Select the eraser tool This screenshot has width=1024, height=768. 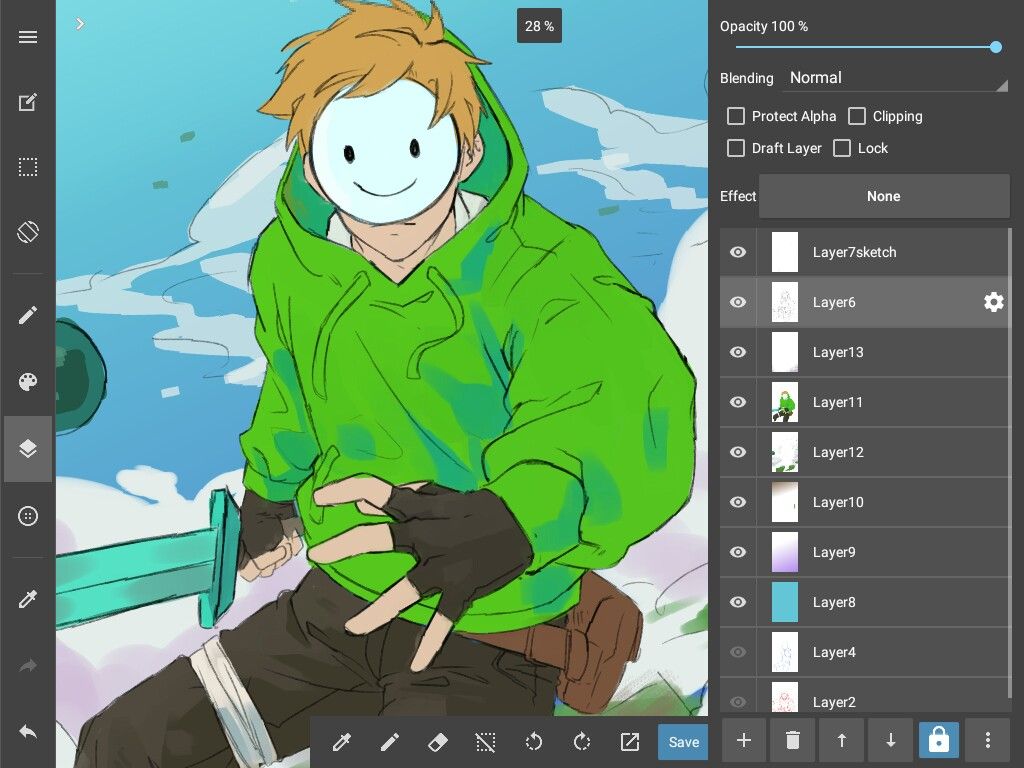pyautogui.click(x=438, y=742)
